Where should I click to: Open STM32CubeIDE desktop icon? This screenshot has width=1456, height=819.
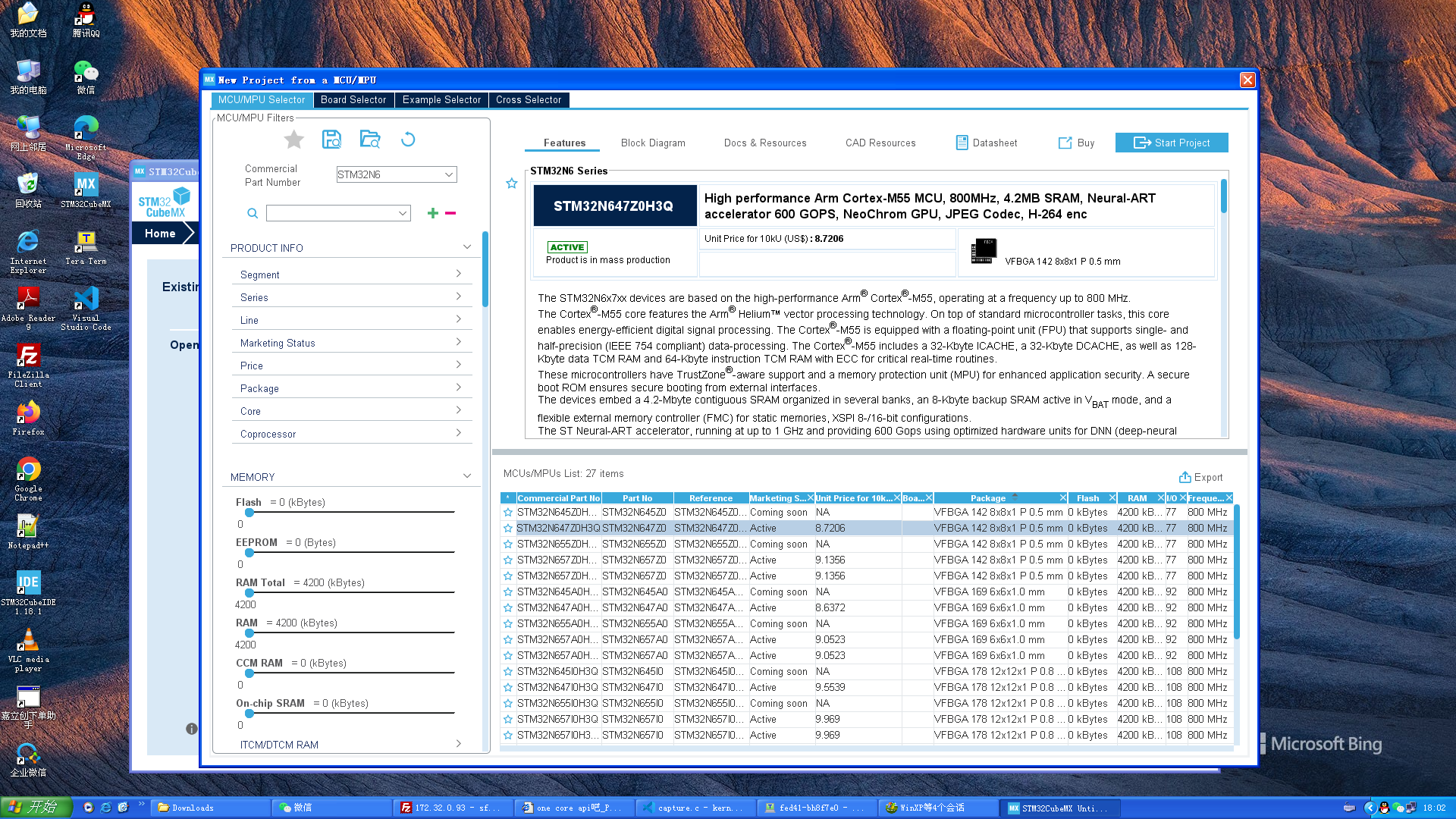28,592
